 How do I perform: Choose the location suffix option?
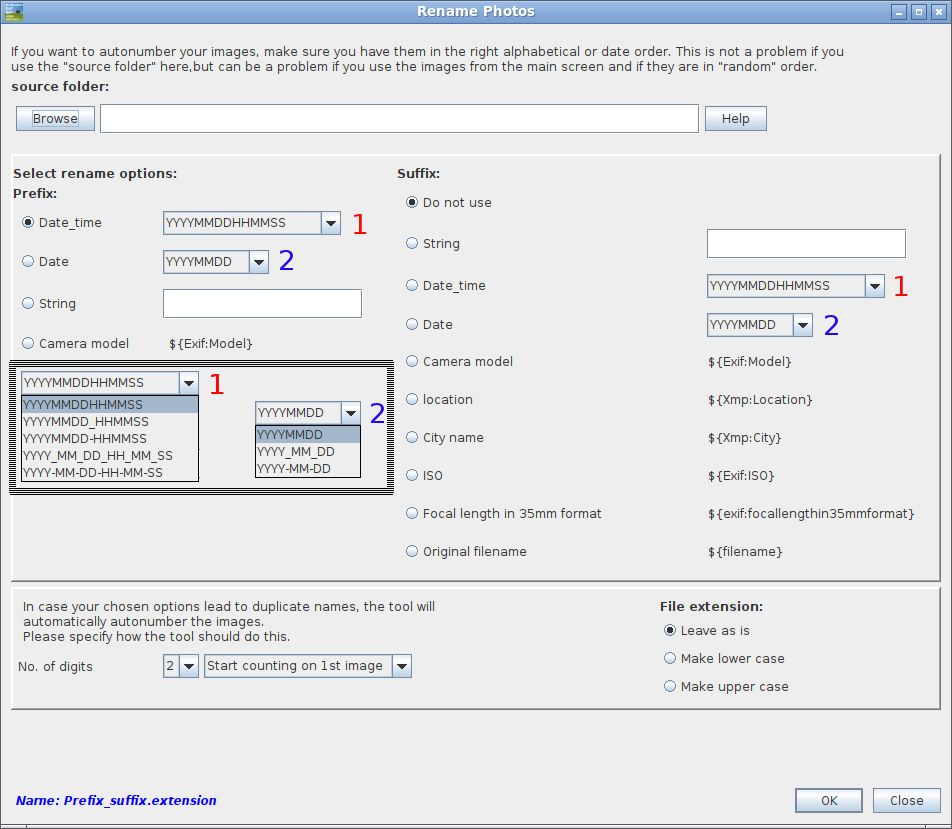(x=412, y=399)
